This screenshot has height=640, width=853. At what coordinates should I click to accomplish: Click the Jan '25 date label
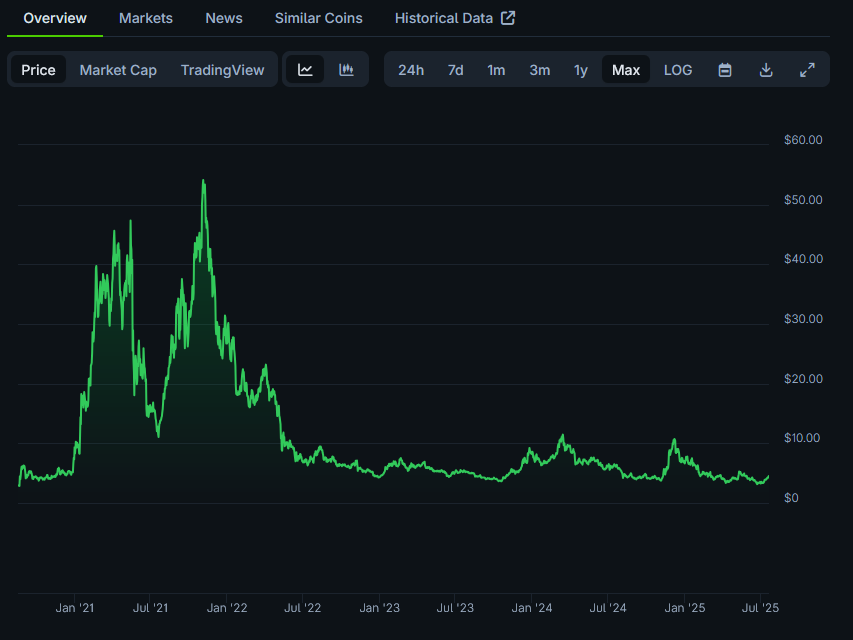tap(684, 608)
